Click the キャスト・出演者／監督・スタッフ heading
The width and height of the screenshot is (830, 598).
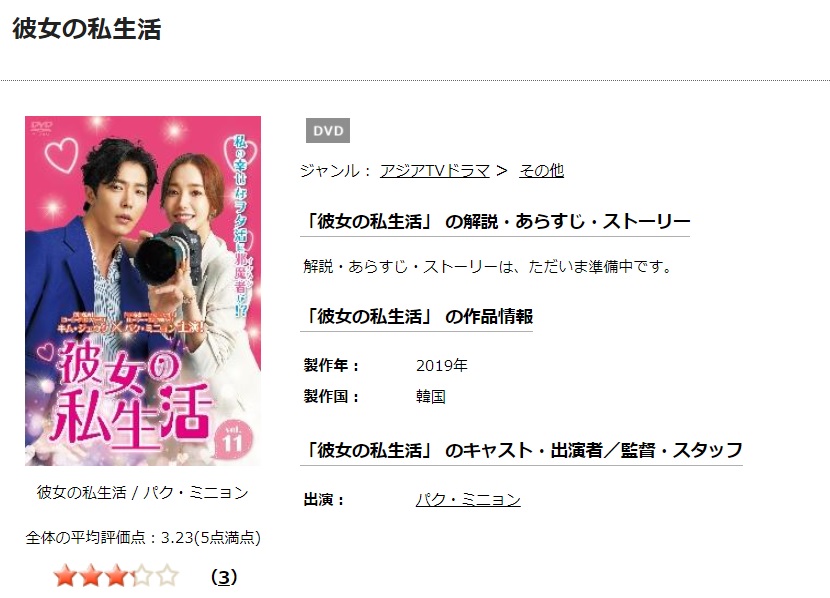click(x=521, y=450)
